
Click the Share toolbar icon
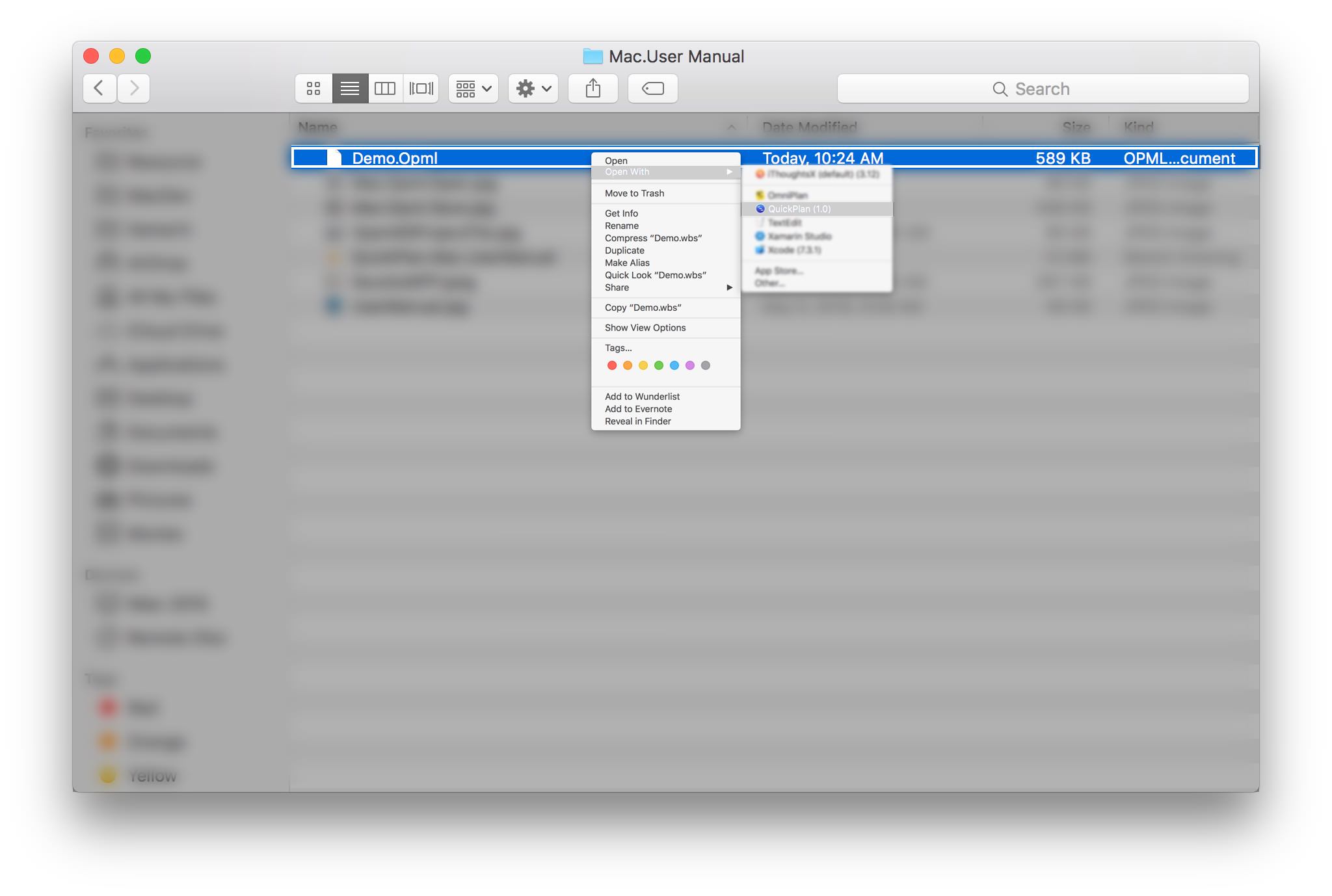[x=593, y=88]
